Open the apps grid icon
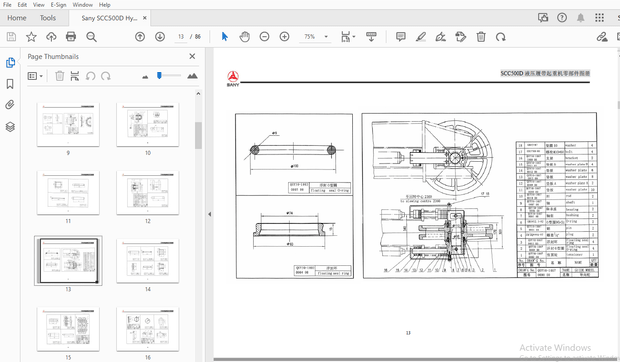Screen dimensions: 620x362 click(x=599, y=17)
